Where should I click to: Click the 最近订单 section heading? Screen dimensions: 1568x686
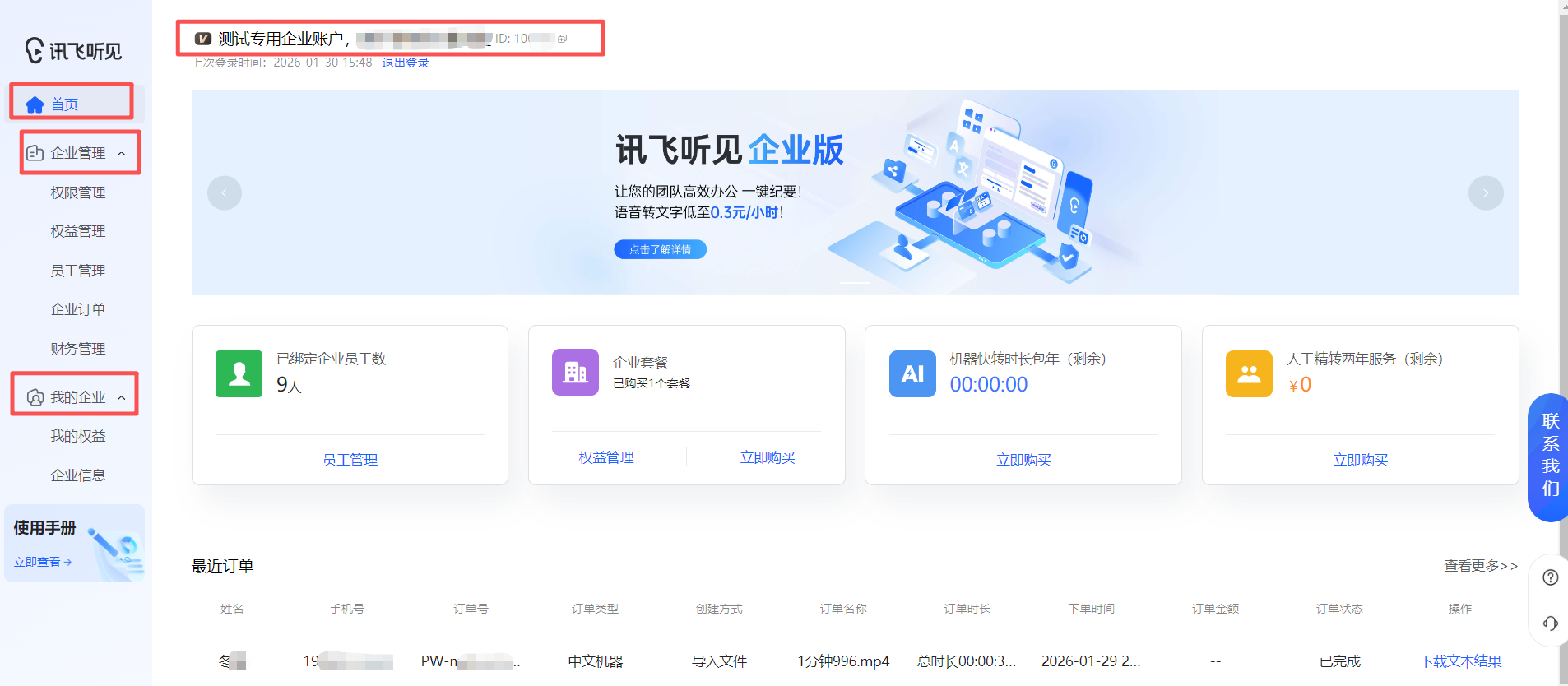coord(222,566)
